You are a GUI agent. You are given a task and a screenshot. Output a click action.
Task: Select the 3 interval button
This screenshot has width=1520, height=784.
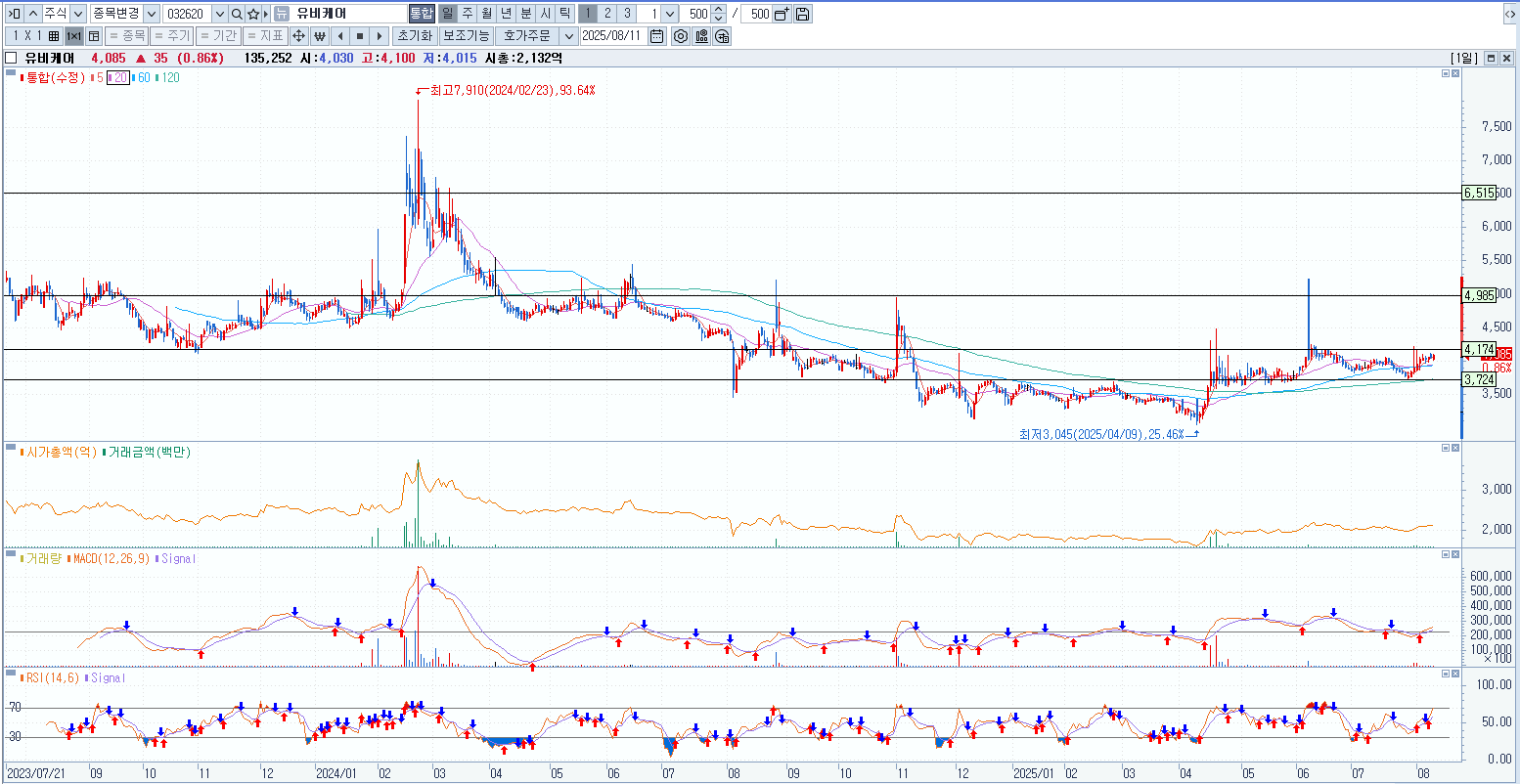627,14
